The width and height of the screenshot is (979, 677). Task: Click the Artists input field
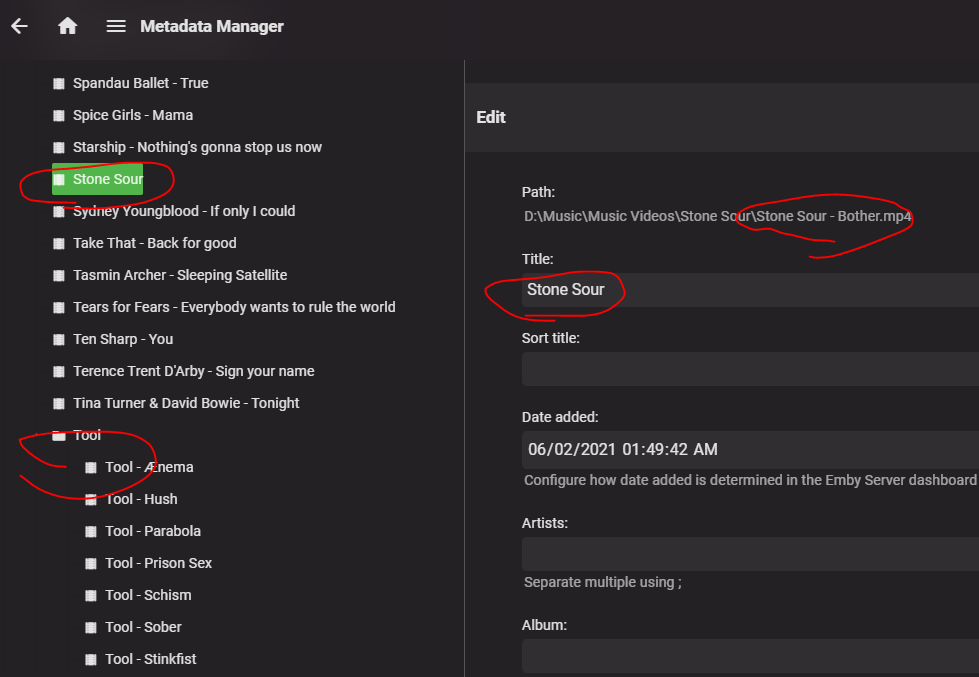750,554
